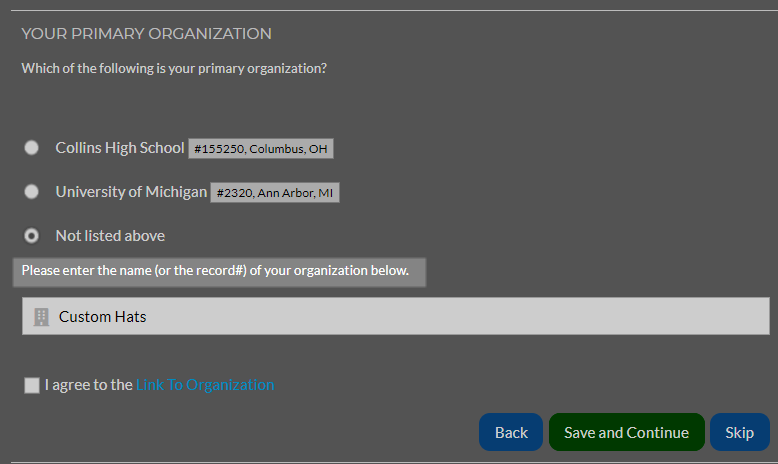Click the building icon in organization field
This screenshot has height=464, width=778.
[x=41, y=317]
